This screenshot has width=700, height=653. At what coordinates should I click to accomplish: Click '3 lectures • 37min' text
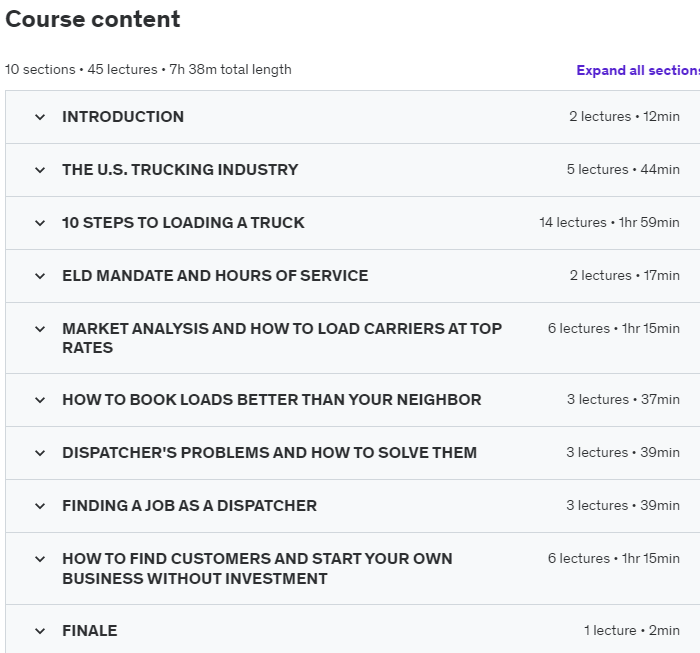point(623,399)
